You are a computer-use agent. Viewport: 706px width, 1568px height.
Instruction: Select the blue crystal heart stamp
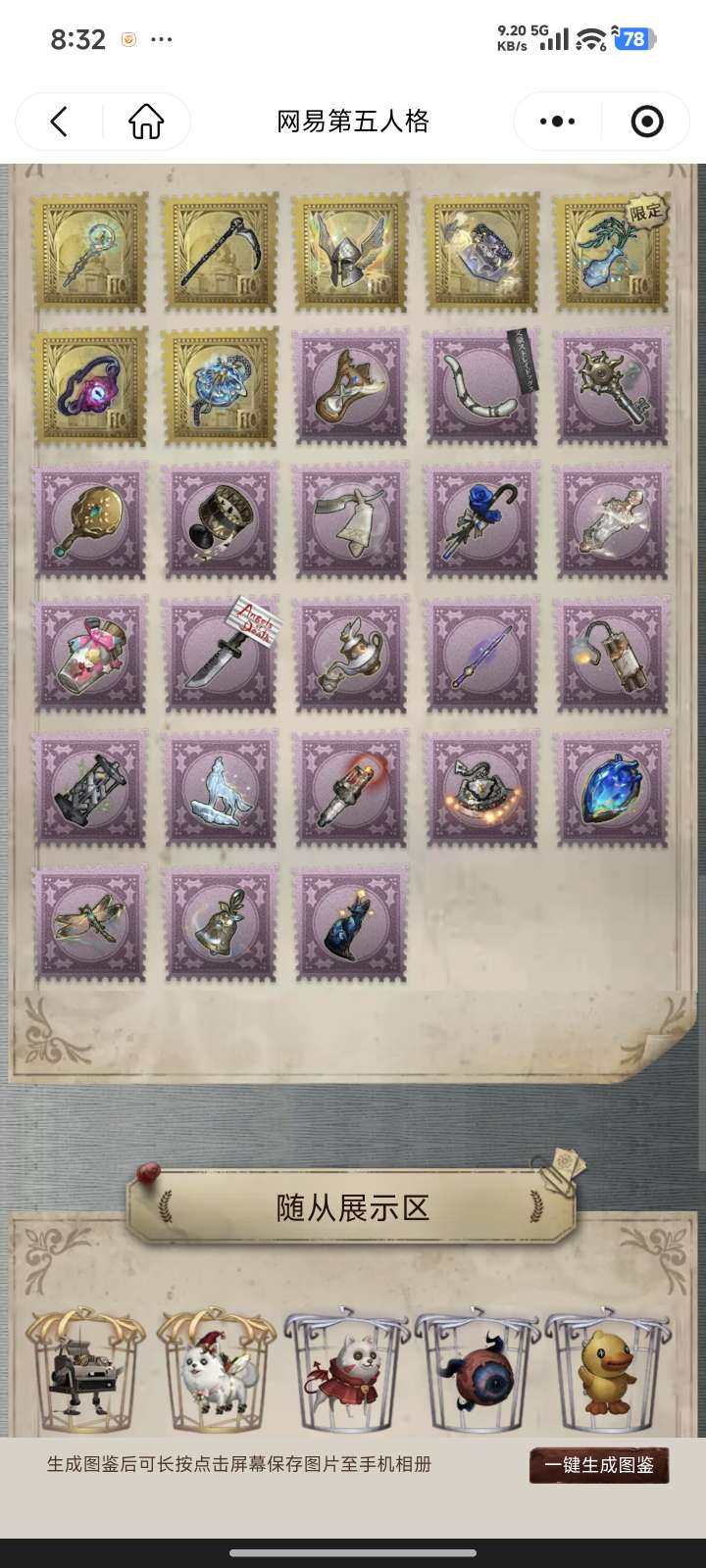coord(612,789)
